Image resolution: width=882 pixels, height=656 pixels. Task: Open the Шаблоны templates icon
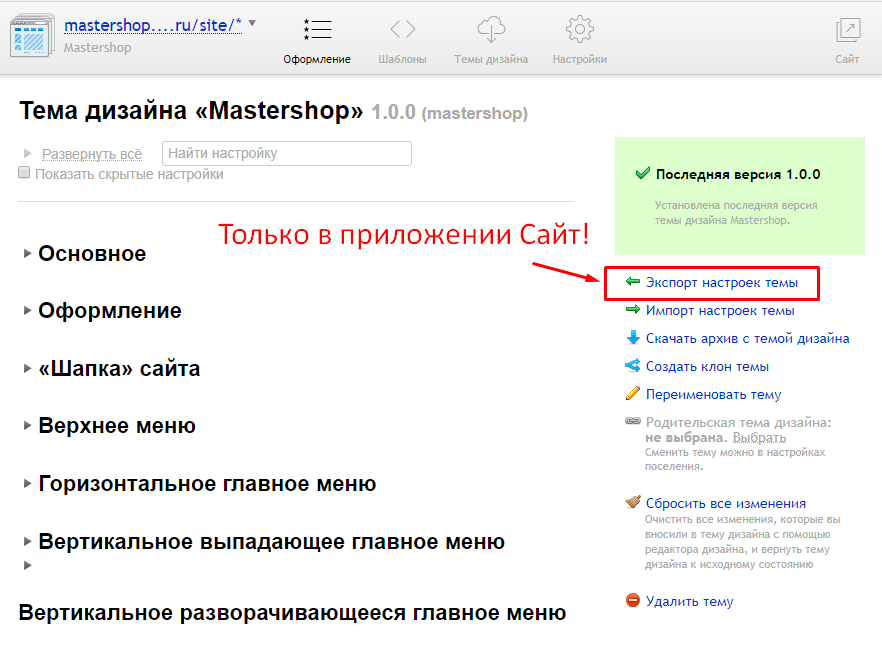[403, 30]
